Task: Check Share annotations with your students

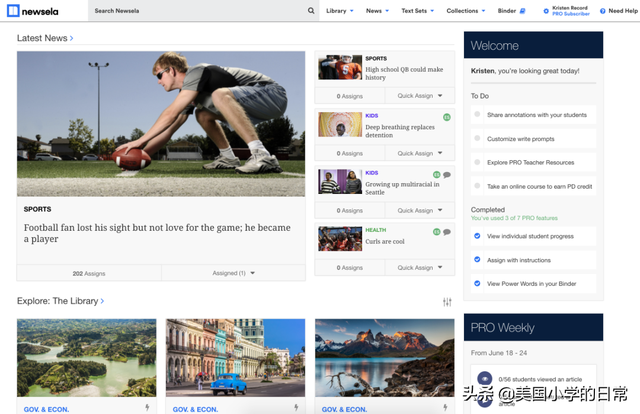Action: point(477,115)
